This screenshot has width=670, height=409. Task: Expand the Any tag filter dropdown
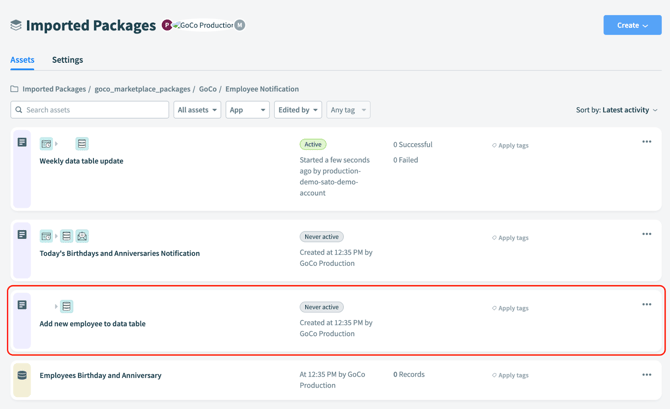[348, 110]
